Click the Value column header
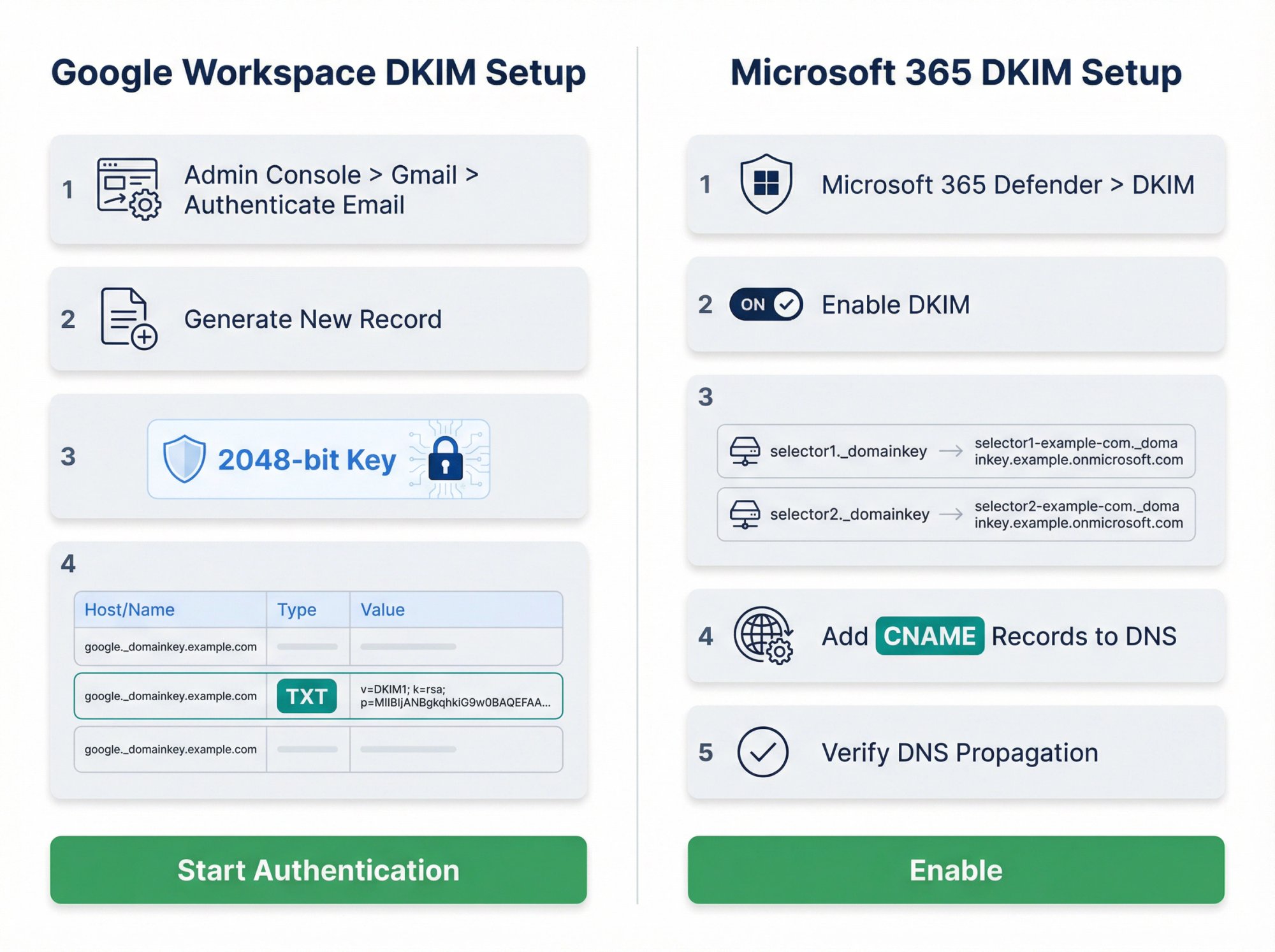Image resolution: width=1275 pixels, height=952 pixels. click(x=382, y=610)
